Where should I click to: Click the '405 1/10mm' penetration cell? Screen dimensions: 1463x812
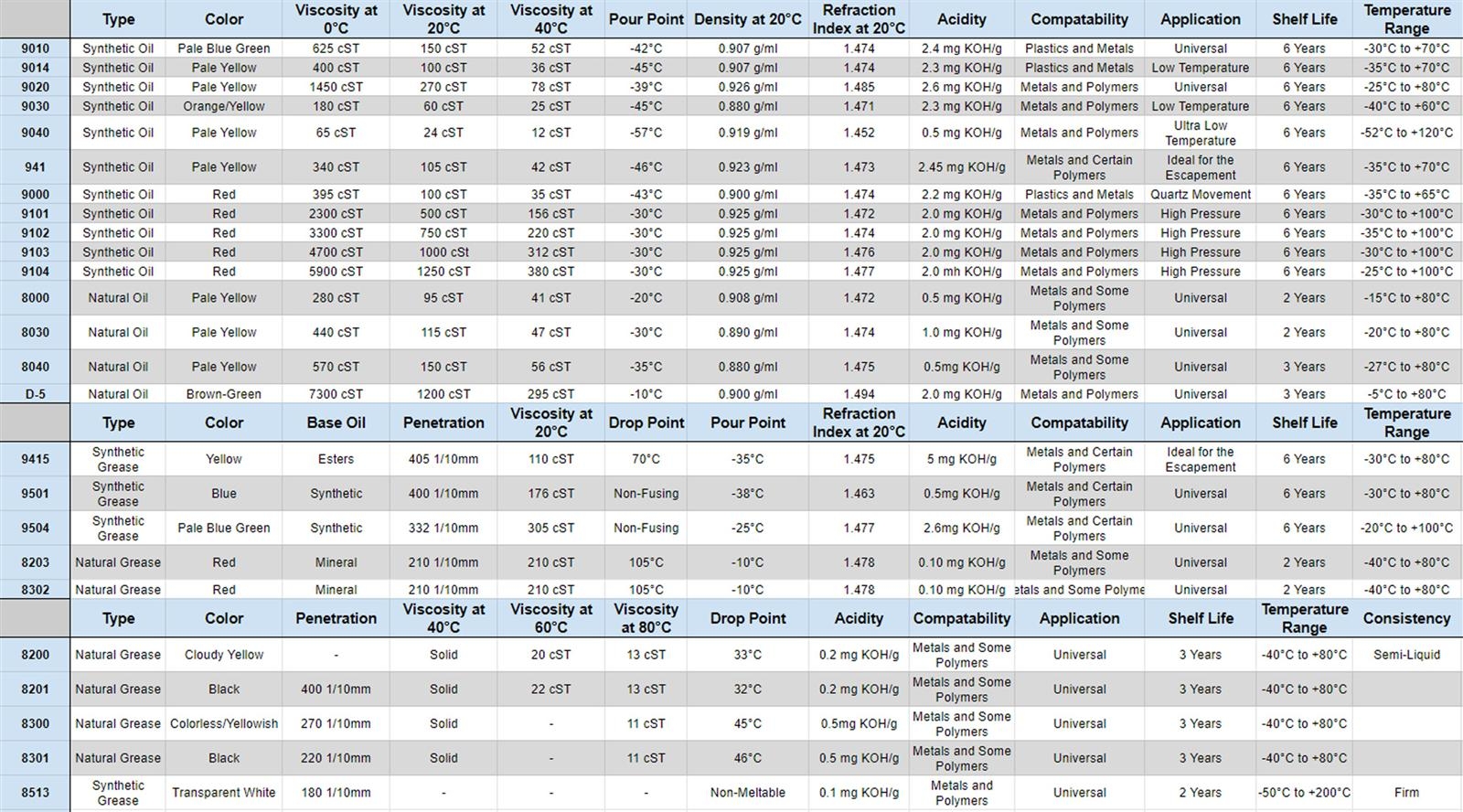tap(443, 459)
